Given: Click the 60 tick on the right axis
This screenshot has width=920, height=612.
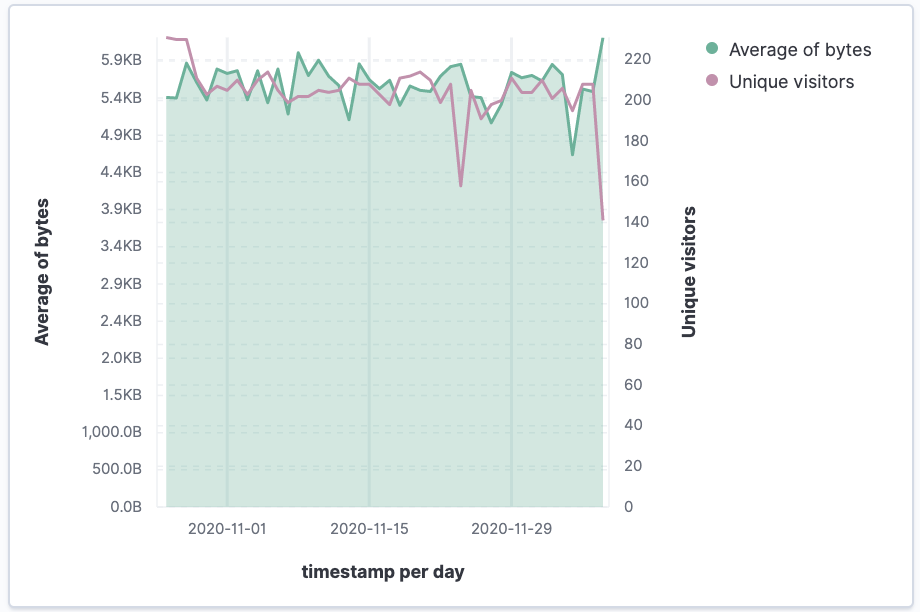Looking at the screenshot, I should coord(633,385).
